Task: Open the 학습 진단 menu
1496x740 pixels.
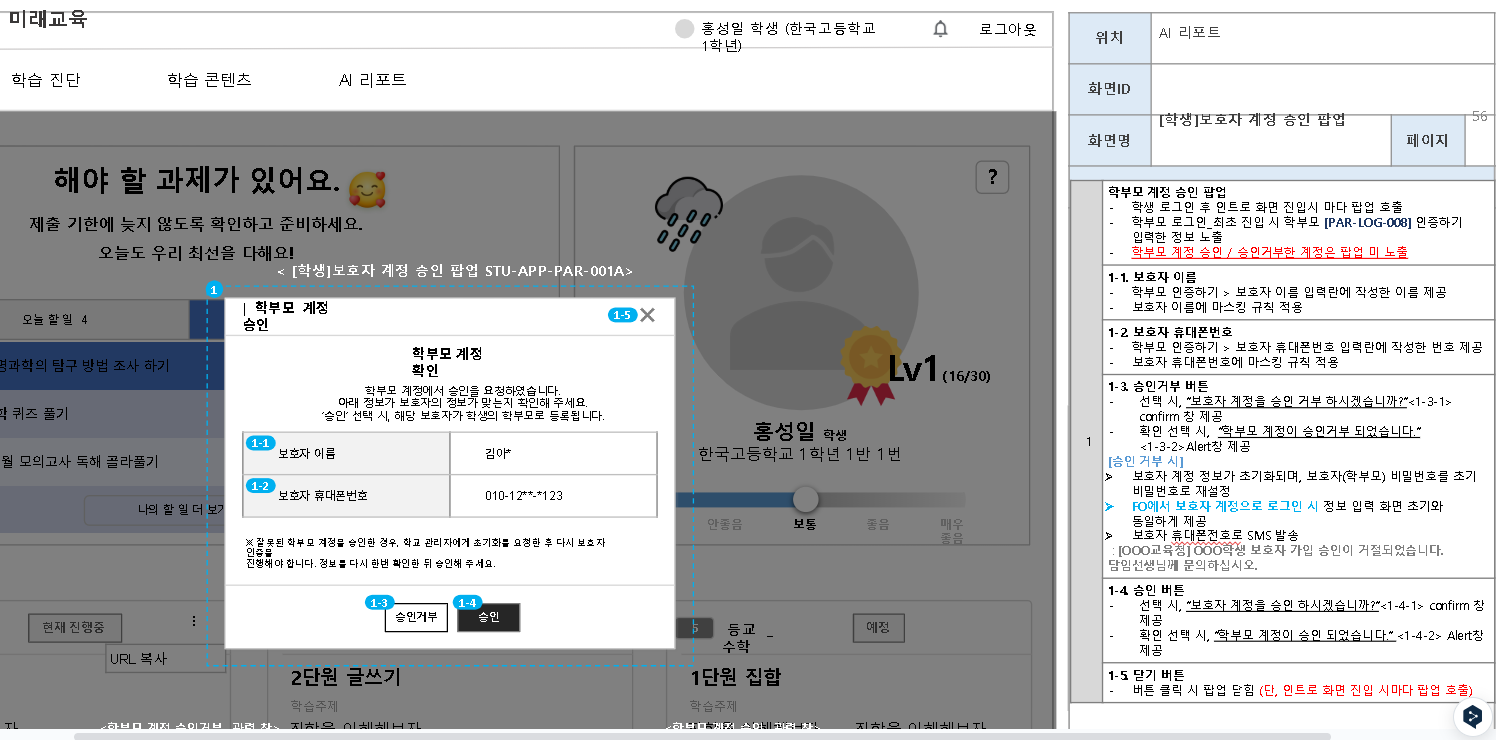Action: [x=46, y=80]
